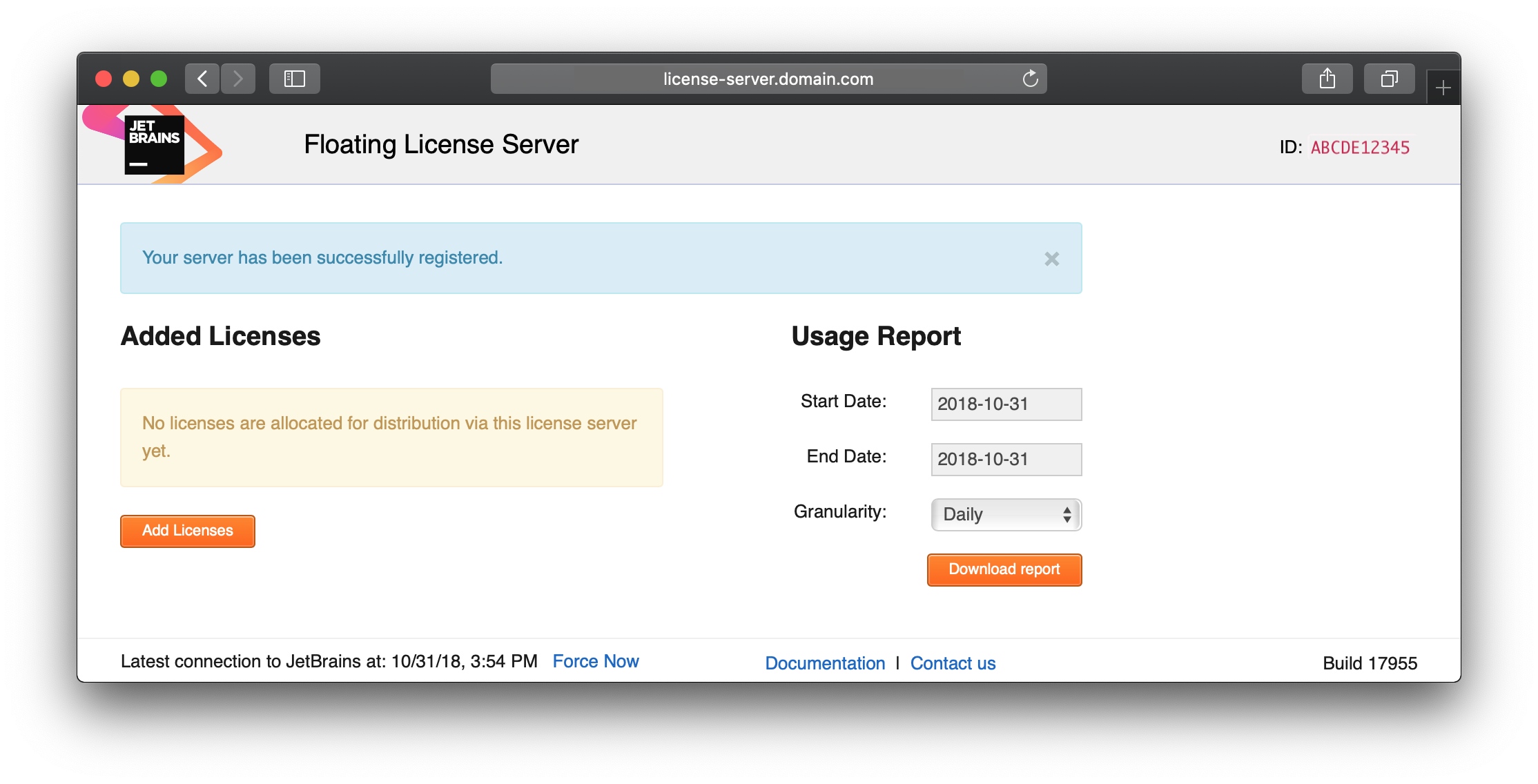The width and height of the screenshot is (1538, 784).
Task: Dismiss the server registration success notification
Action: click(1052, 259)
